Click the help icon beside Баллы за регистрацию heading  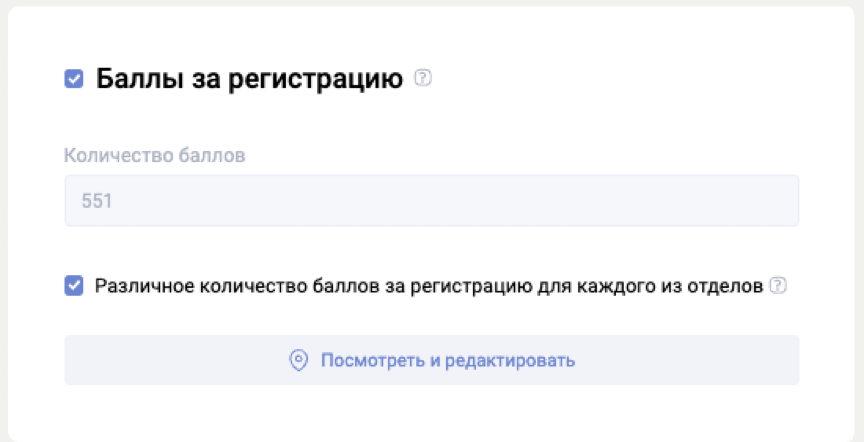click(423, 78)
